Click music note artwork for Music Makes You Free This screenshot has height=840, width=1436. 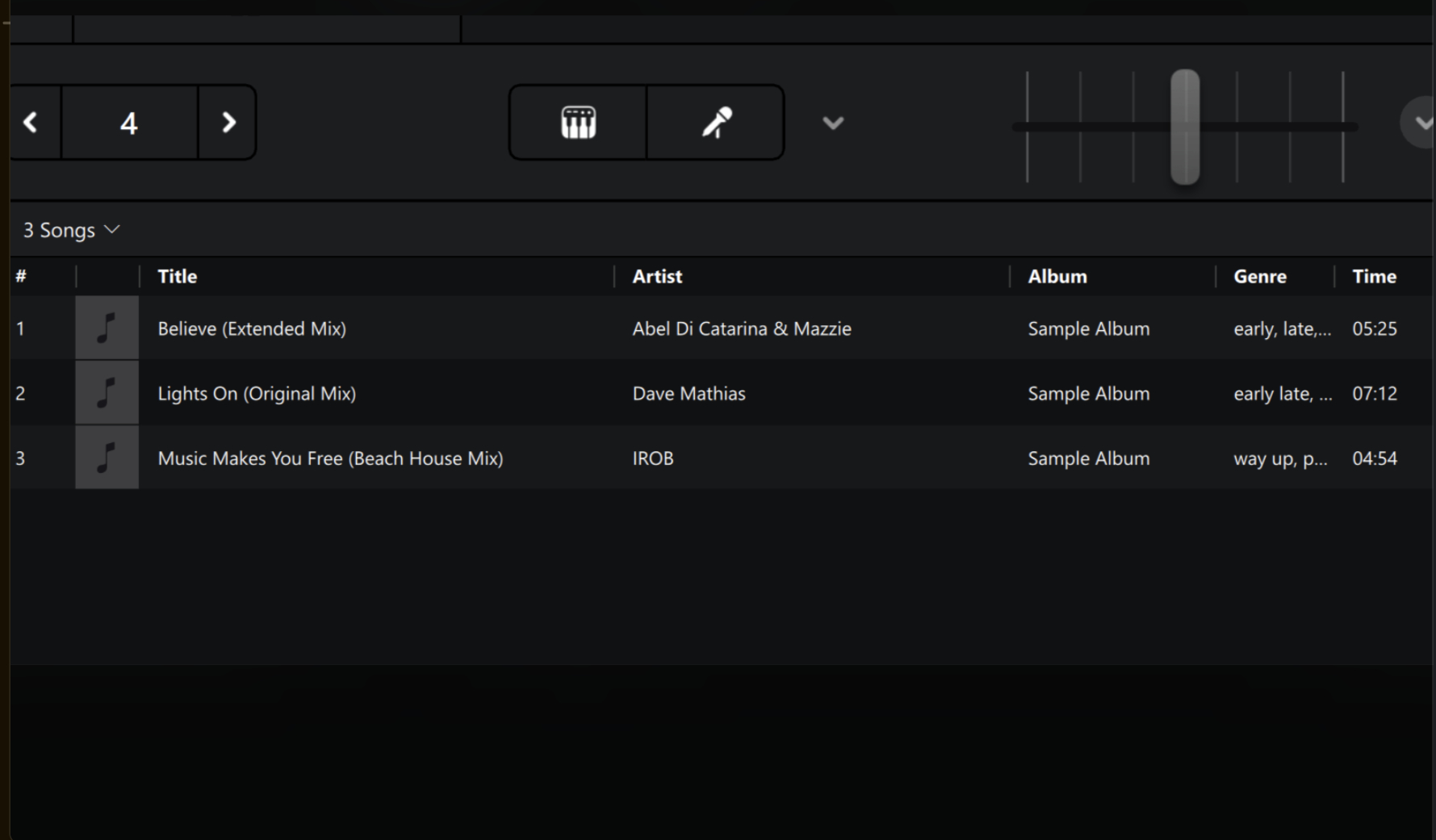pyautogui.click(x=107, y=458)
